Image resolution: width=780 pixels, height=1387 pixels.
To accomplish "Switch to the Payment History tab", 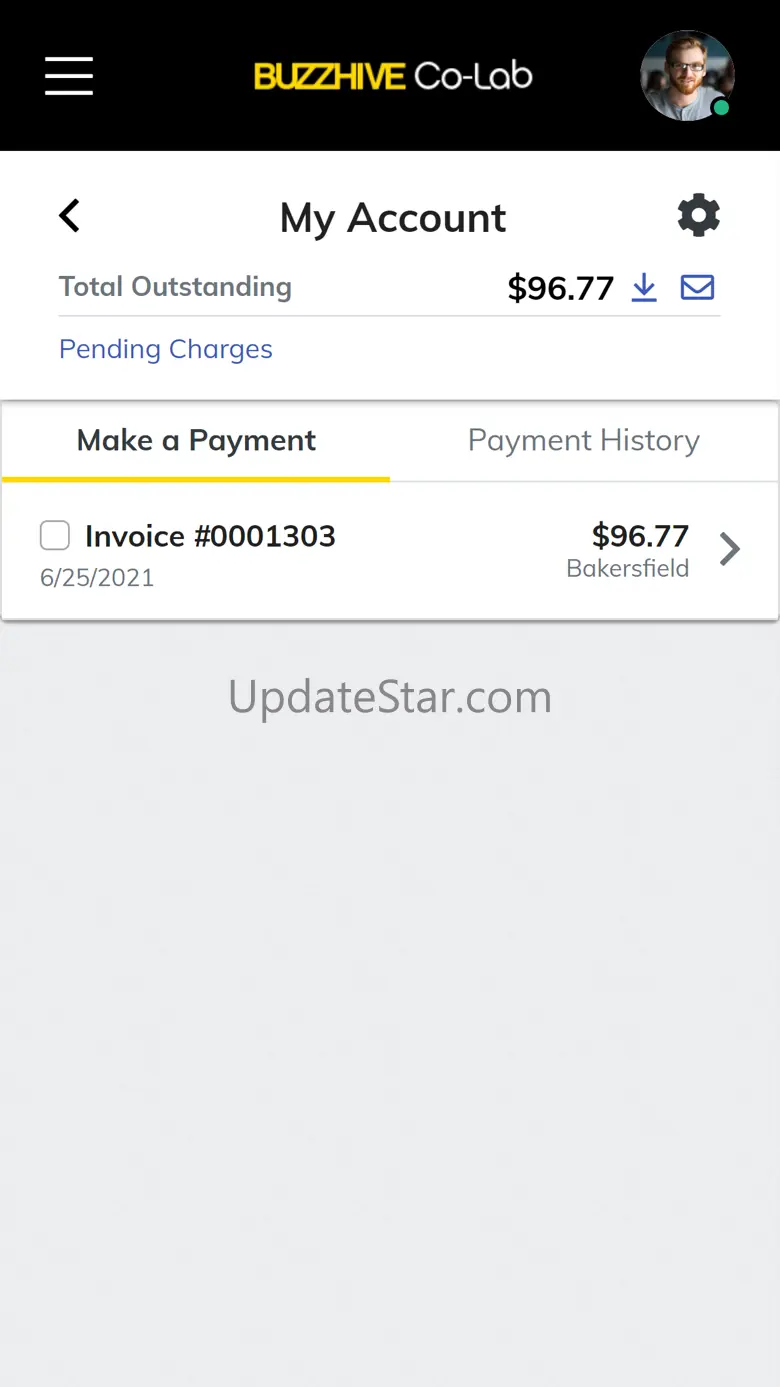I will click(584, 441).
